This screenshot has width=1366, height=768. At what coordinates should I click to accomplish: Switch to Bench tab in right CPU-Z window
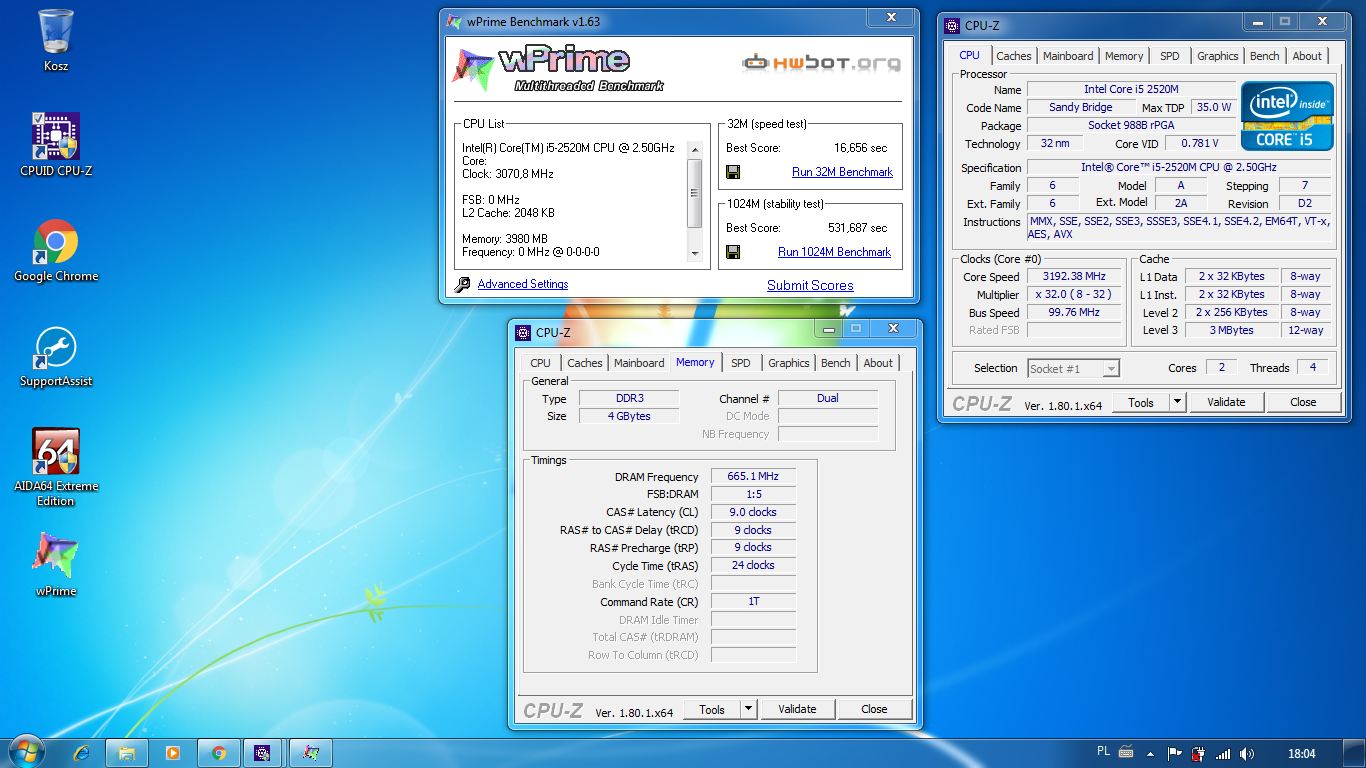1264,56
